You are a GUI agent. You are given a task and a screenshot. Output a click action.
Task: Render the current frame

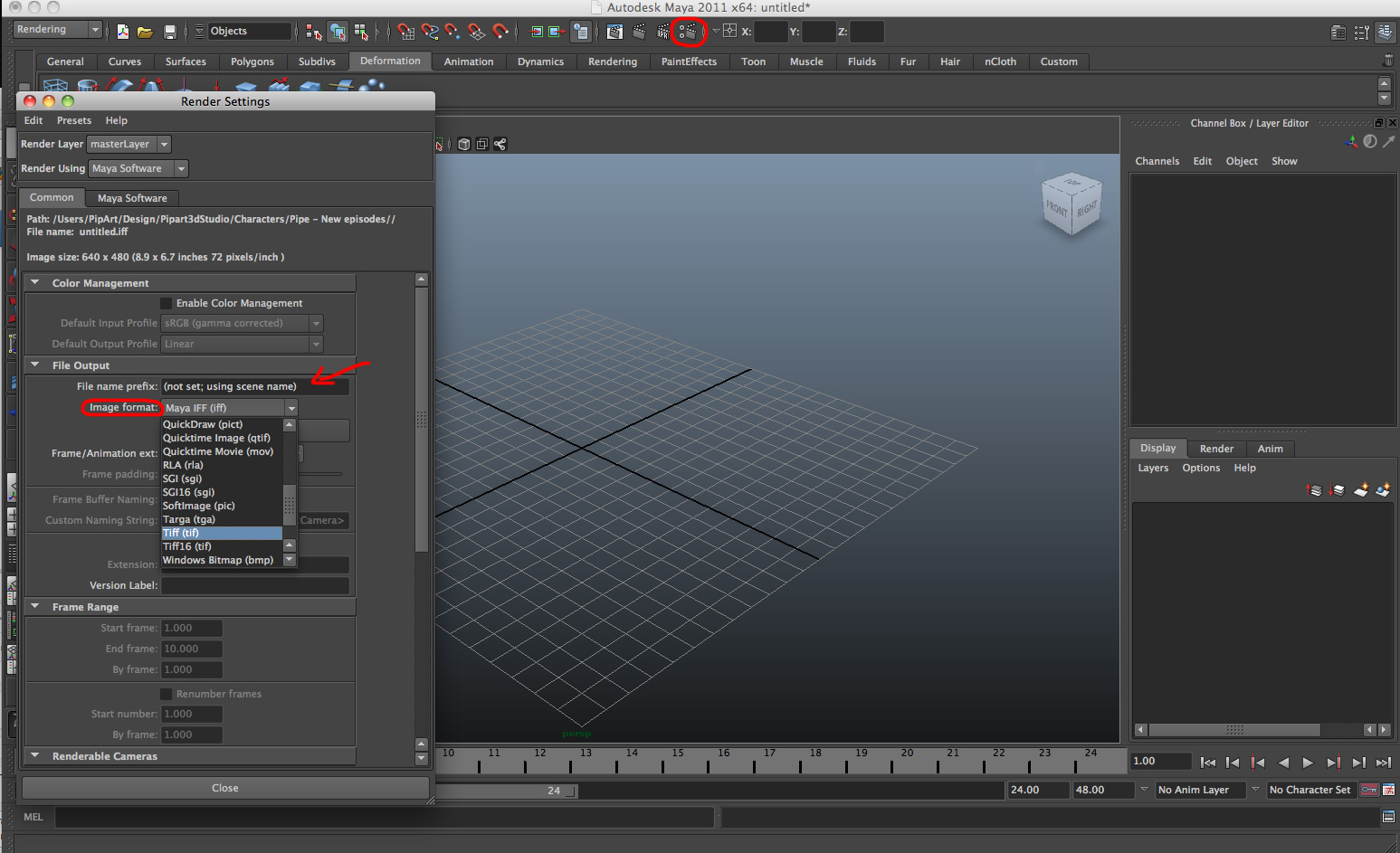pyautogui.click(x=639, y=32)
